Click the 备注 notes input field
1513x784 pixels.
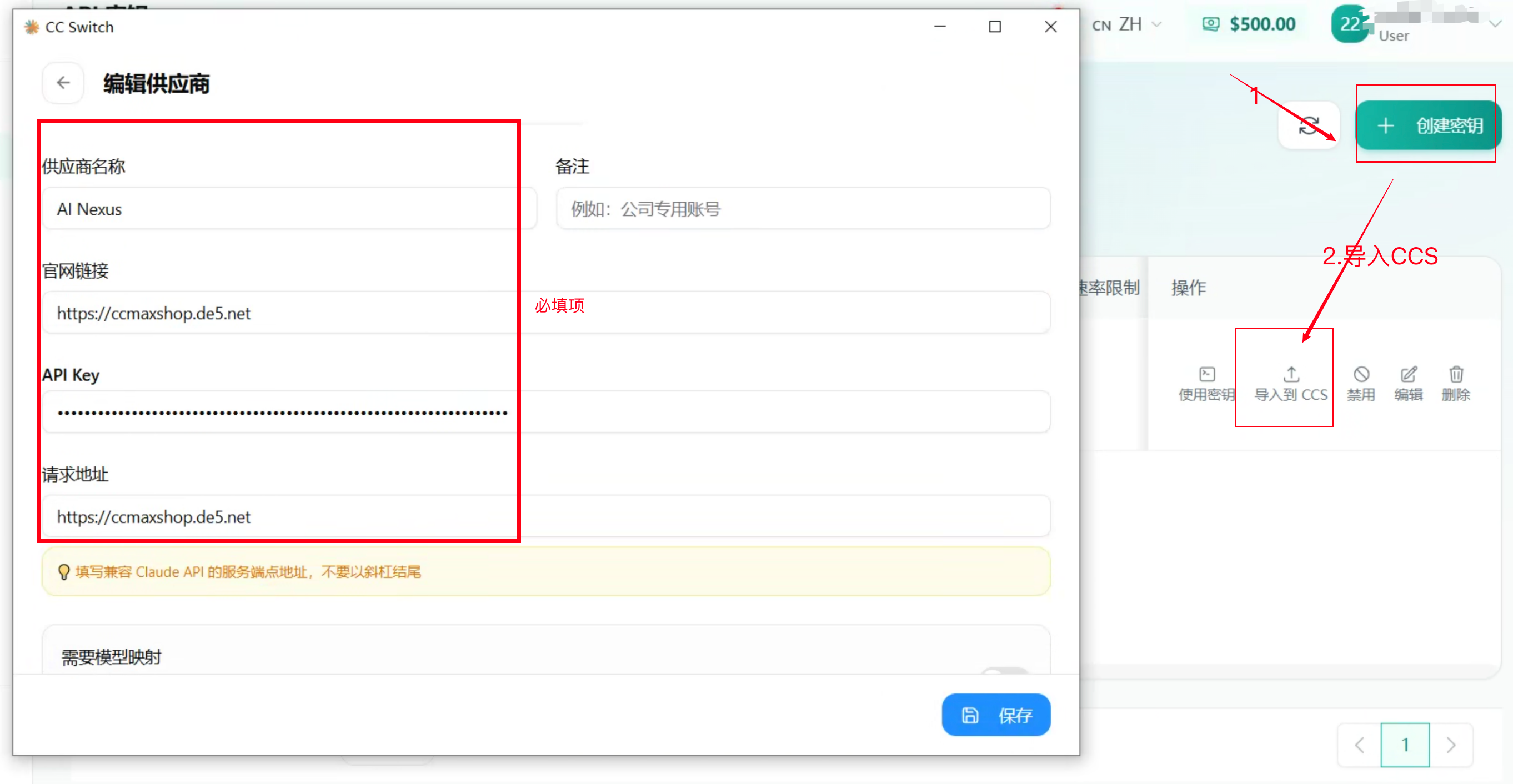click(803, 208)
